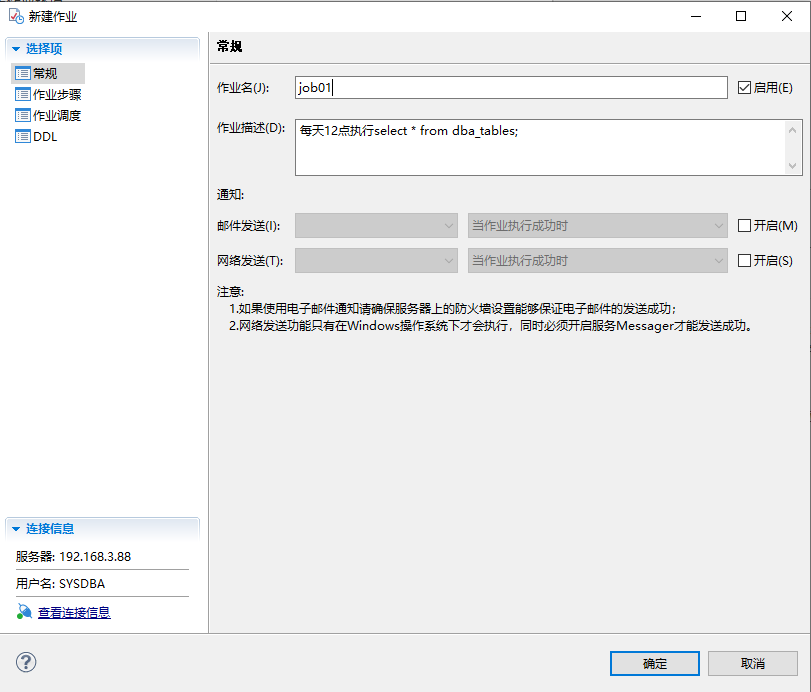Click the 取消 button

click(753, 663)
